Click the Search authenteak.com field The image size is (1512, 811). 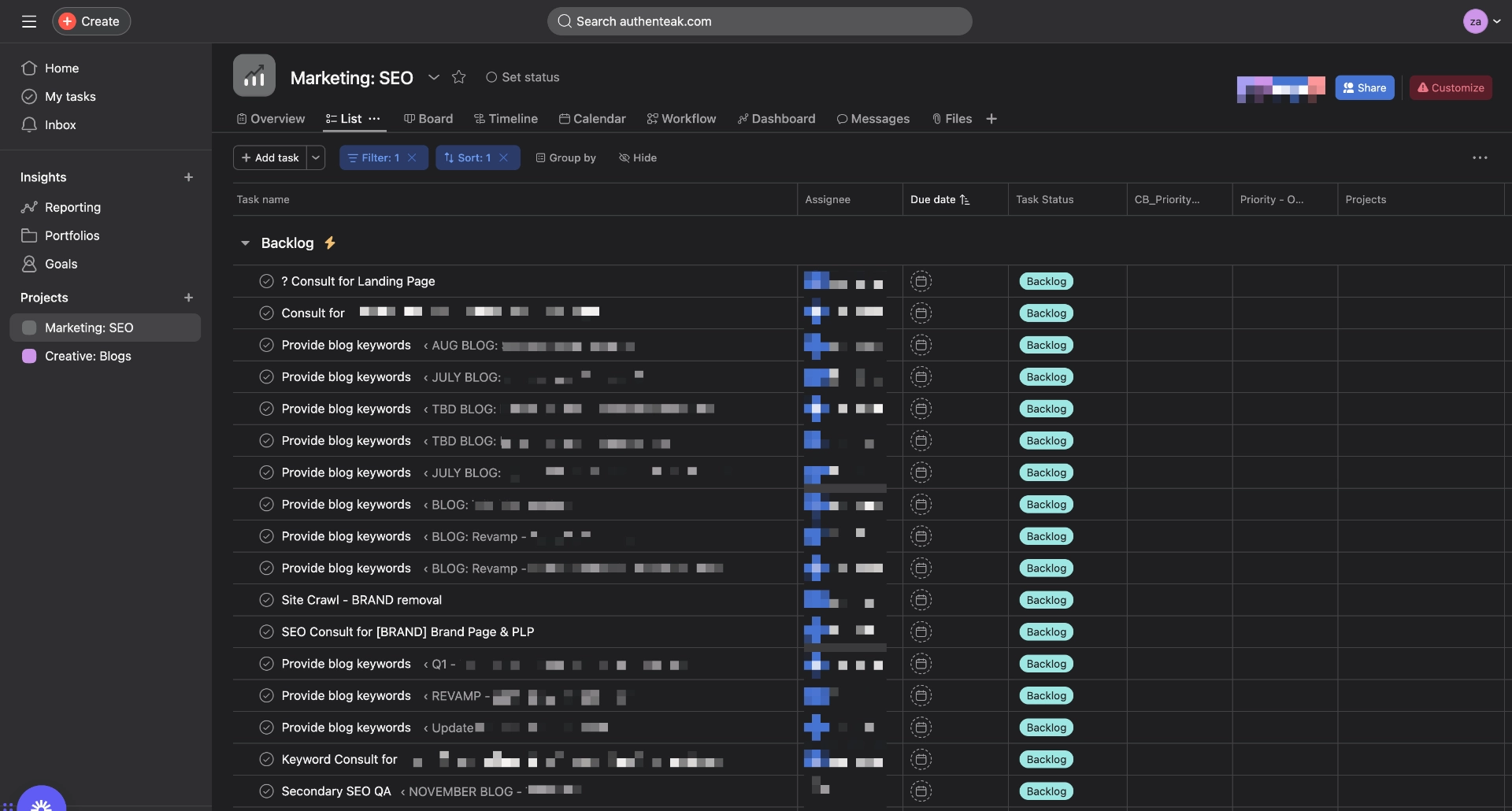[759, 21]
